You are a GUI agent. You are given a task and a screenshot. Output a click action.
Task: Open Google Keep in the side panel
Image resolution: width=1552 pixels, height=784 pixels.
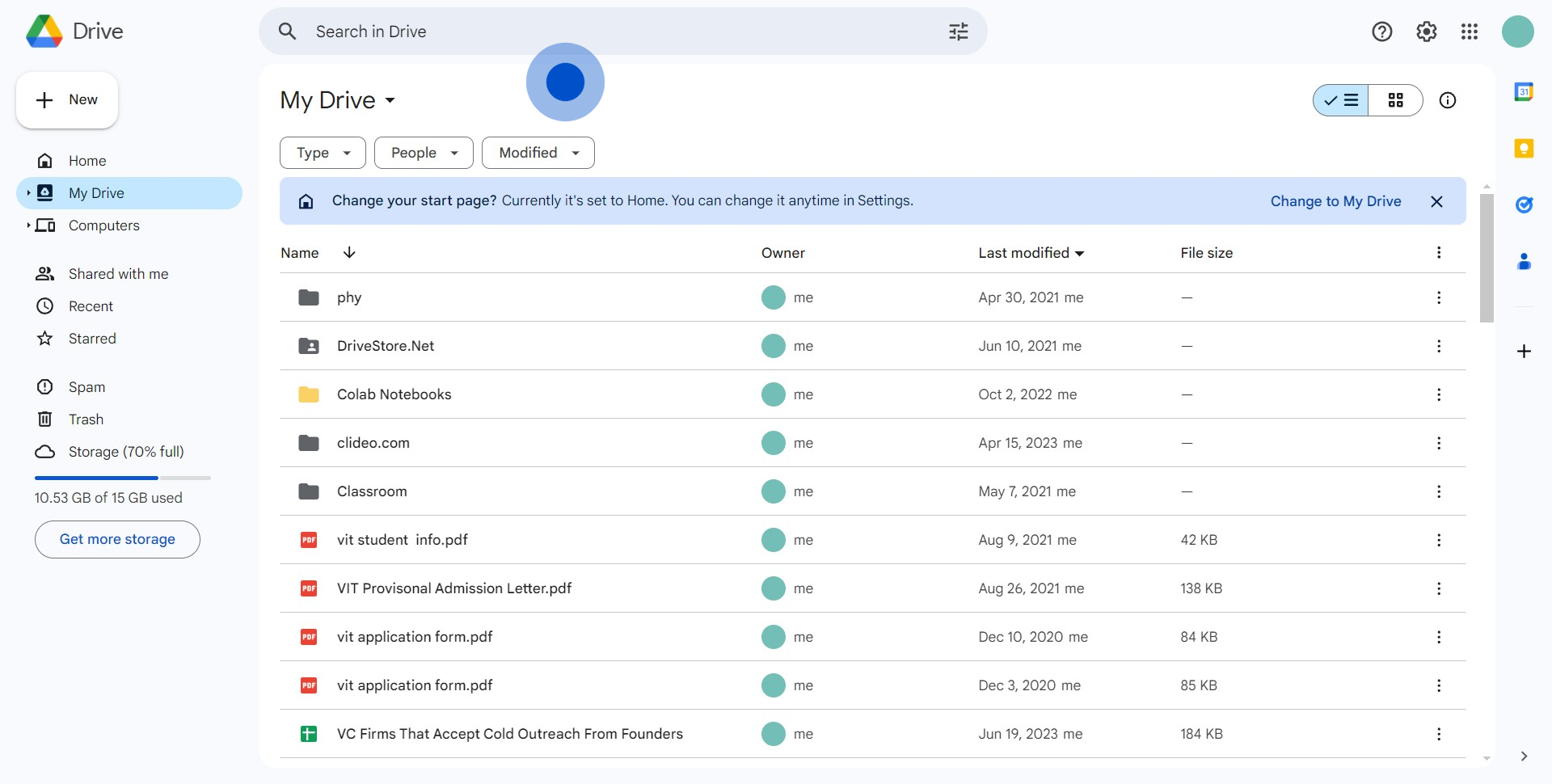tap(1524, 149)
